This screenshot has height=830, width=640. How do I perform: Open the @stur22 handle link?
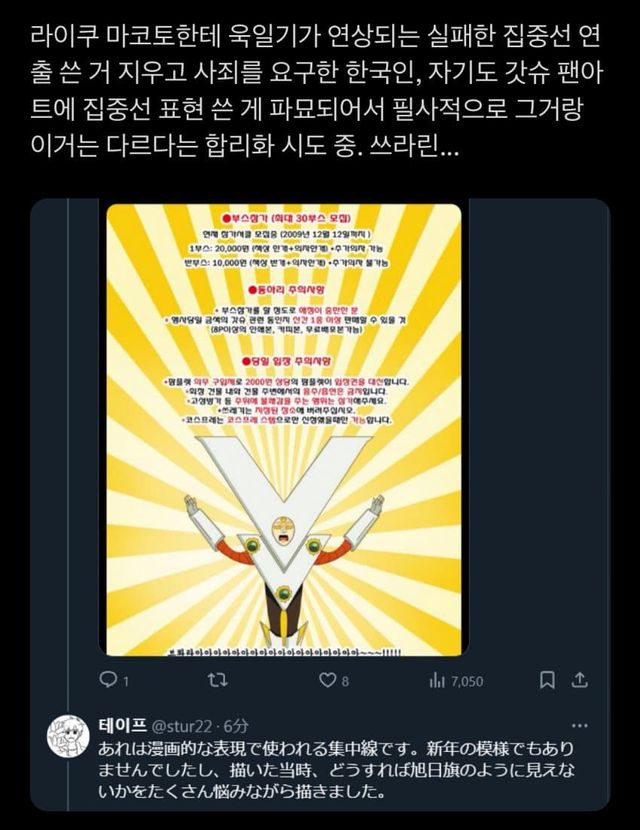tap(183, 726)
